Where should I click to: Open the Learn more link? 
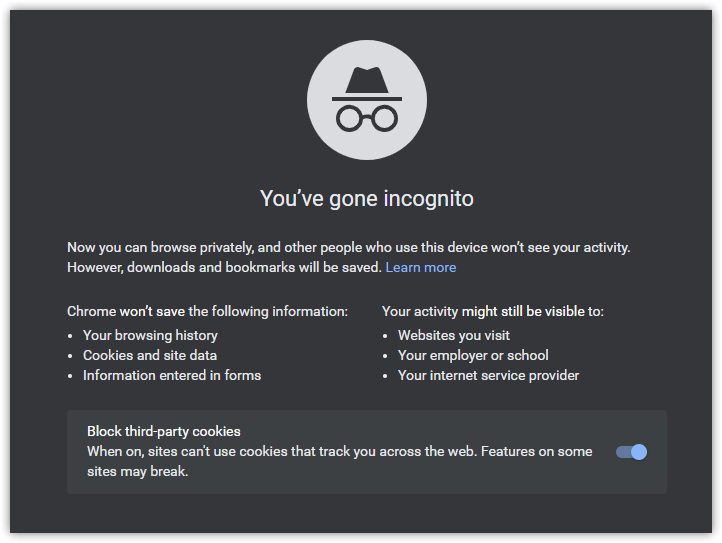pos(420,267)
